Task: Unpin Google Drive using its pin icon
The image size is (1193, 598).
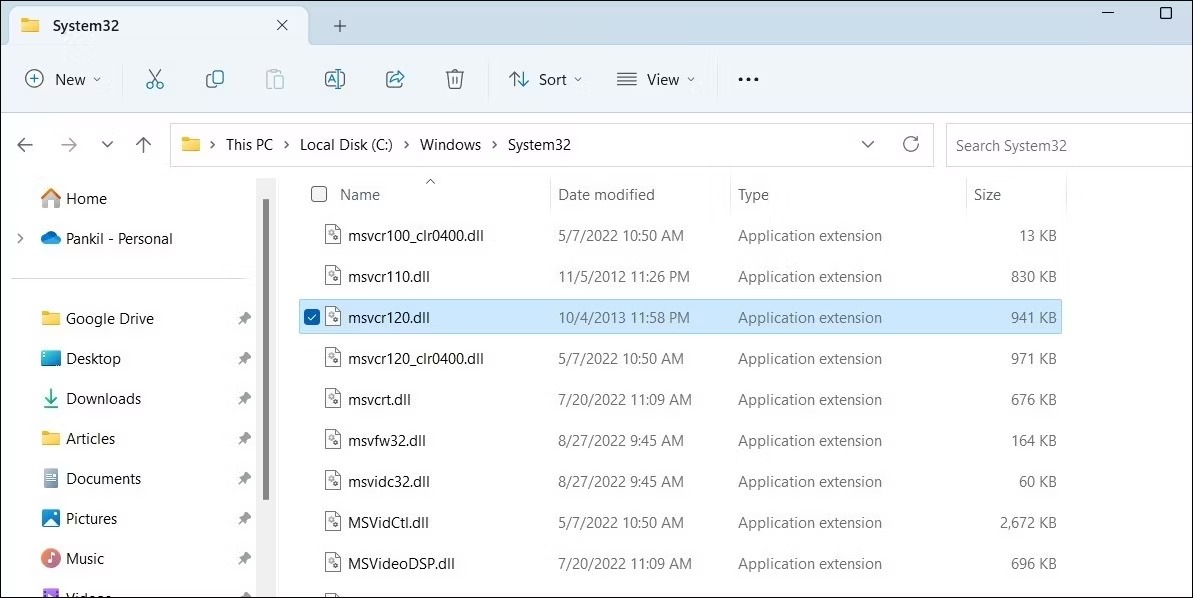Action: coord(244,319)
